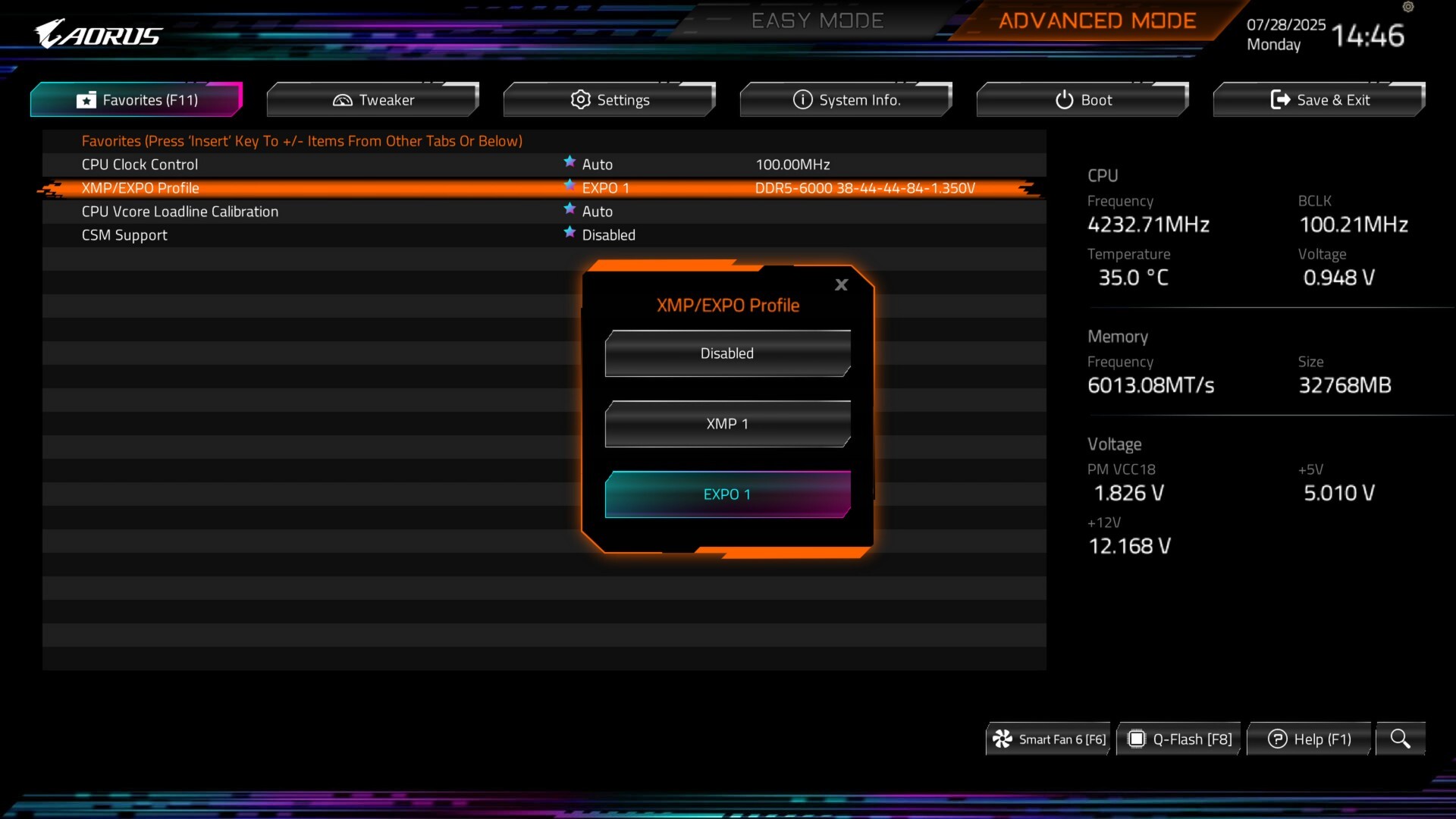Click CPU temperature 35.0 °C readout
The image size is (1456, 819).
coord(1133,278)
